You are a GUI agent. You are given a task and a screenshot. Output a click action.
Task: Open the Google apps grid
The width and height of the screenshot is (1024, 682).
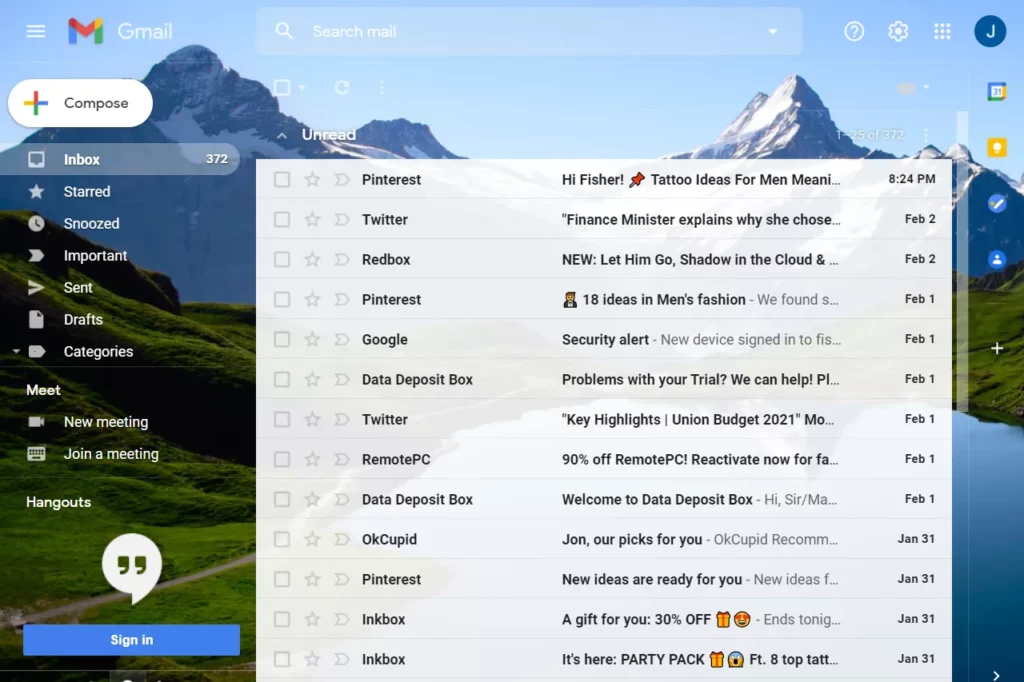tap(941, 31)
